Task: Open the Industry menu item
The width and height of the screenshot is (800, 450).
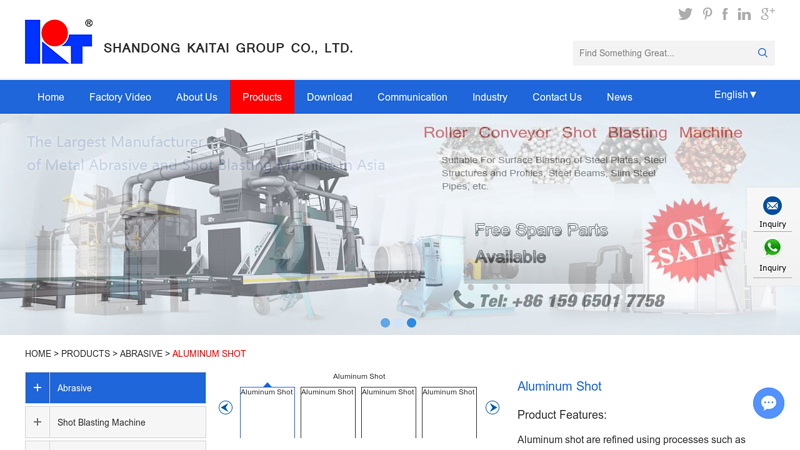Action: (x=489, y=97)
